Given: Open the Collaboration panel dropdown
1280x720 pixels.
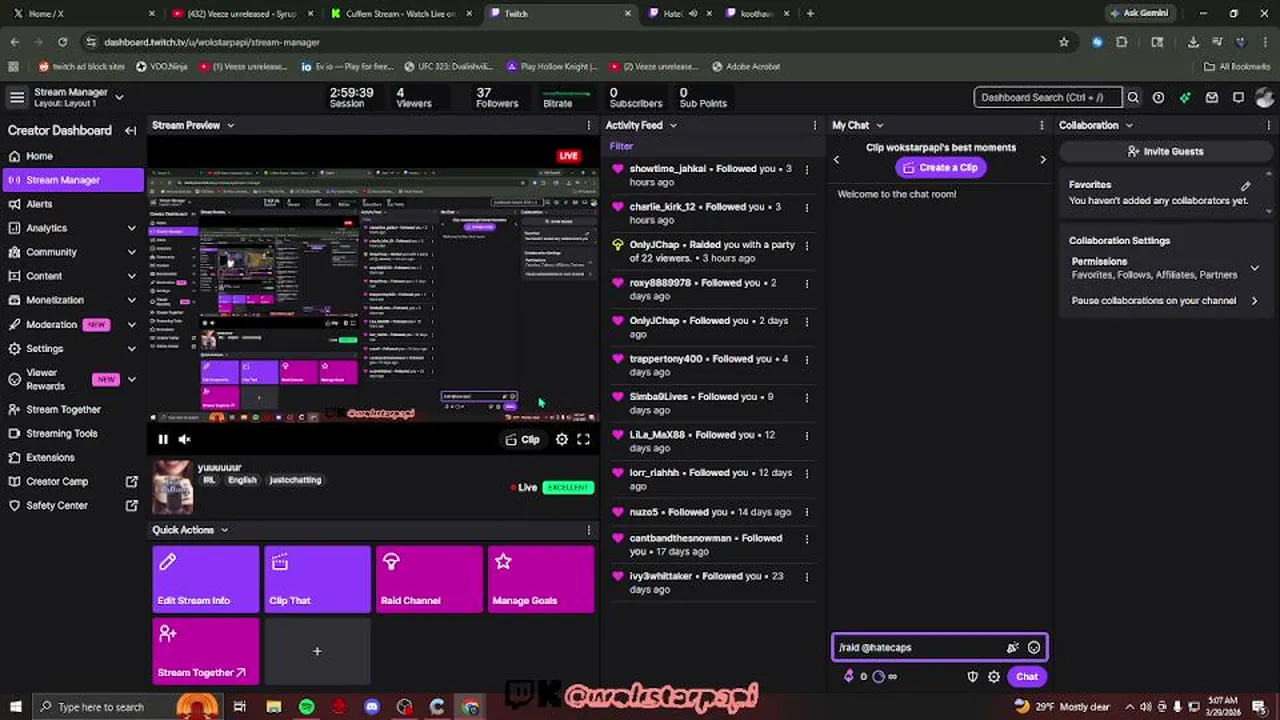Looking at the screenshot, I should pyautogui.click(x=1129, y=126).
